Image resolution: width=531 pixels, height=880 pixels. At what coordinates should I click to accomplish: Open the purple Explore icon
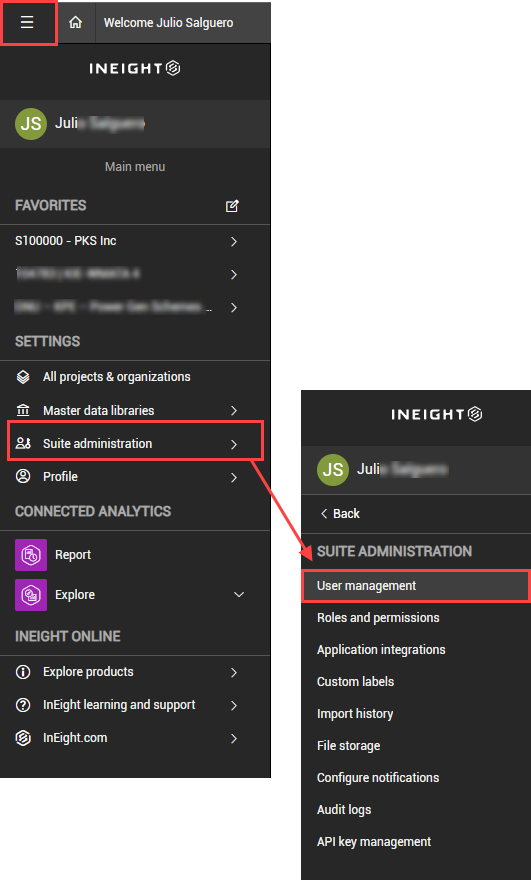click(x=31, y=595)
